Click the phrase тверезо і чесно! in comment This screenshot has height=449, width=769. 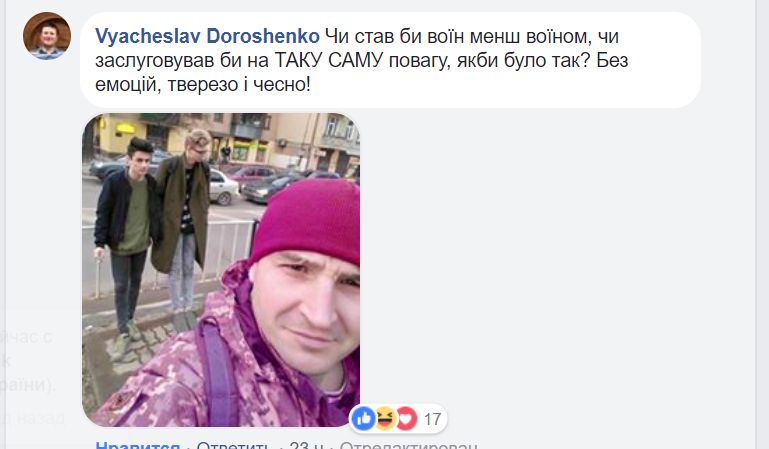point(239,84)
